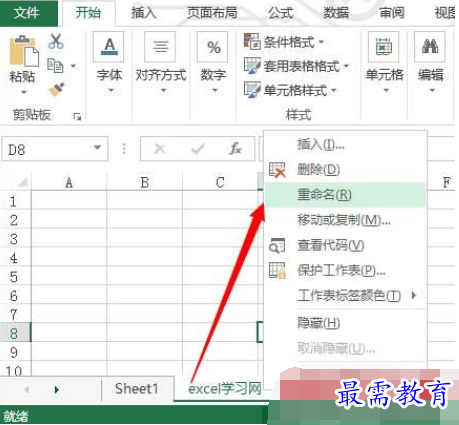Click the cancel X in formula bar
The width and height of the screenshot is (459, 425).
coord(160,149)
